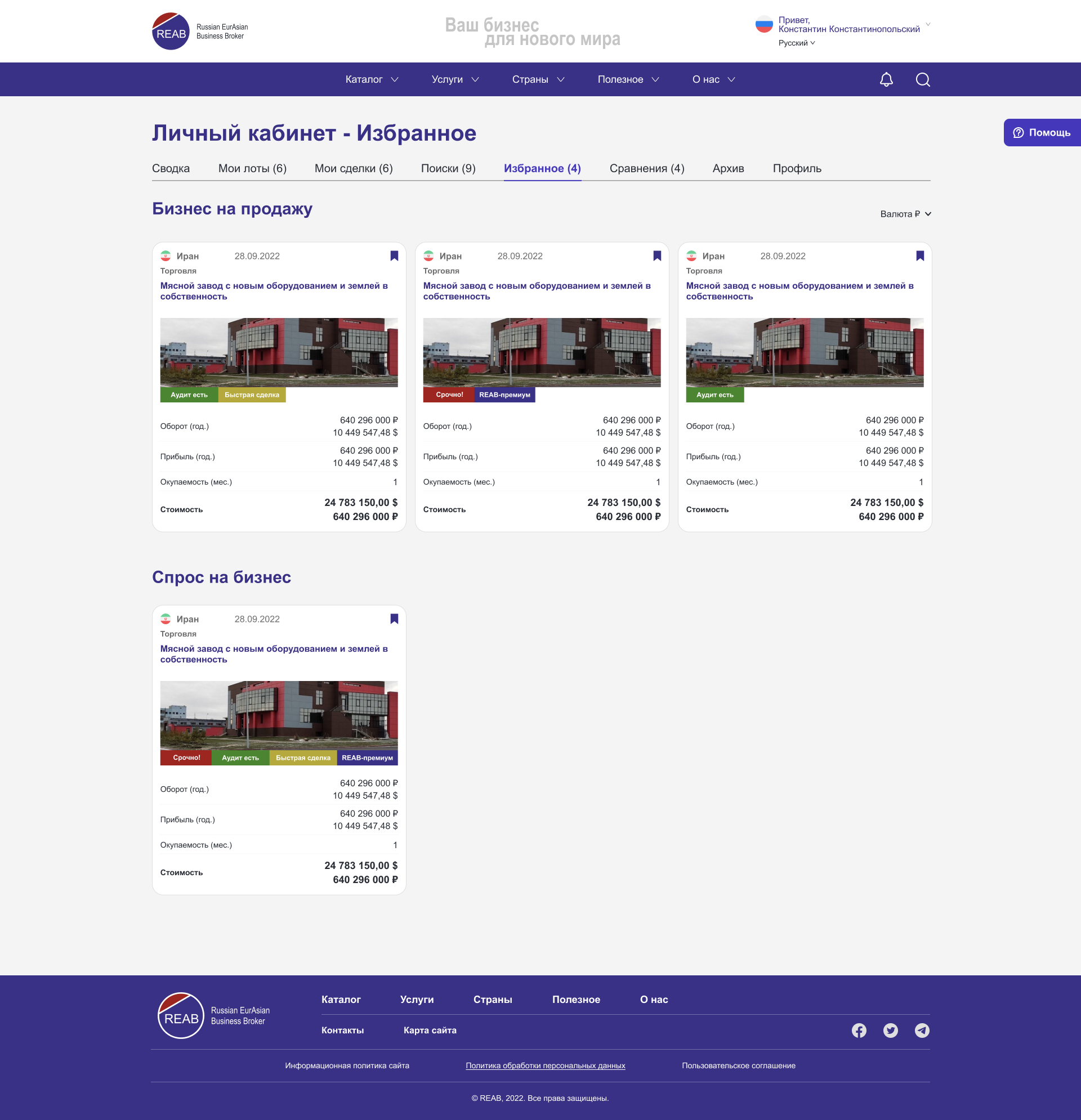
Task: Unbookmark the card under Спрос на бизнес
Action: (x=394, y=619)
